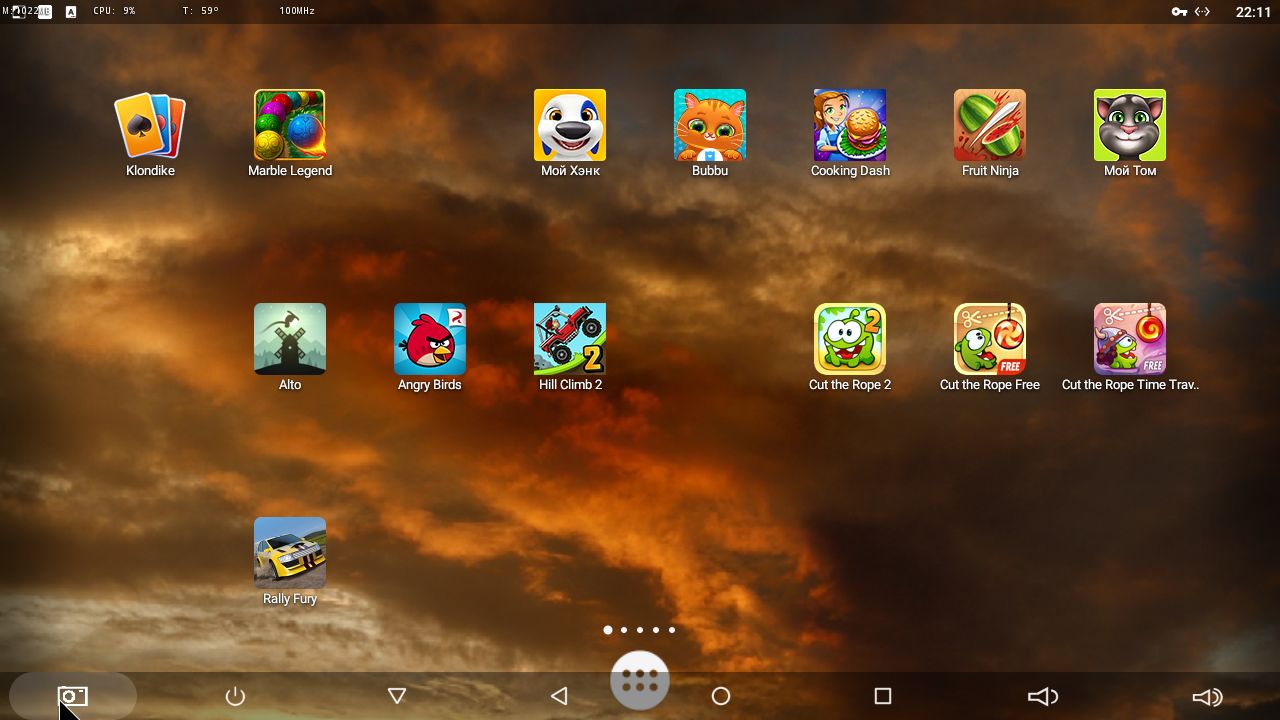The image size is (1280, 720).
Task: Launch Hill Climb 2
Action: click(x=570, y=339)
